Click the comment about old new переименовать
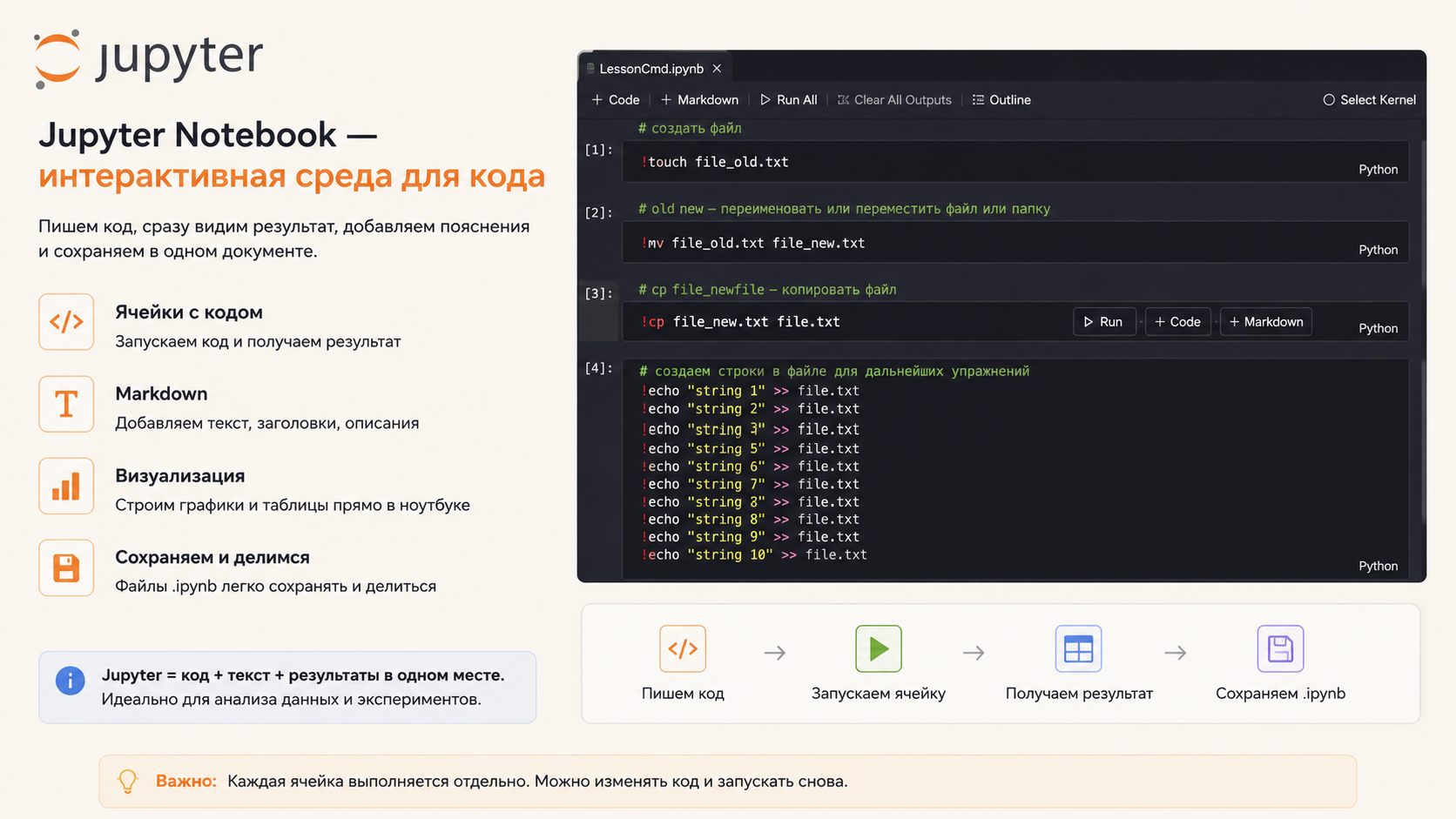This screenshot has height=819, width=1456. coord(844,209)
